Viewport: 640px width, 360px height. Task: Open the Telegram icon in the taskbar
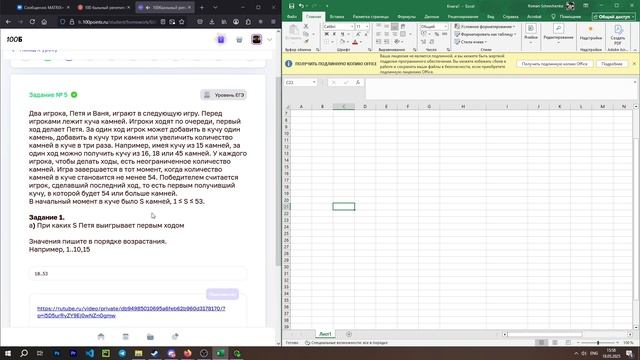click(122, 353)
